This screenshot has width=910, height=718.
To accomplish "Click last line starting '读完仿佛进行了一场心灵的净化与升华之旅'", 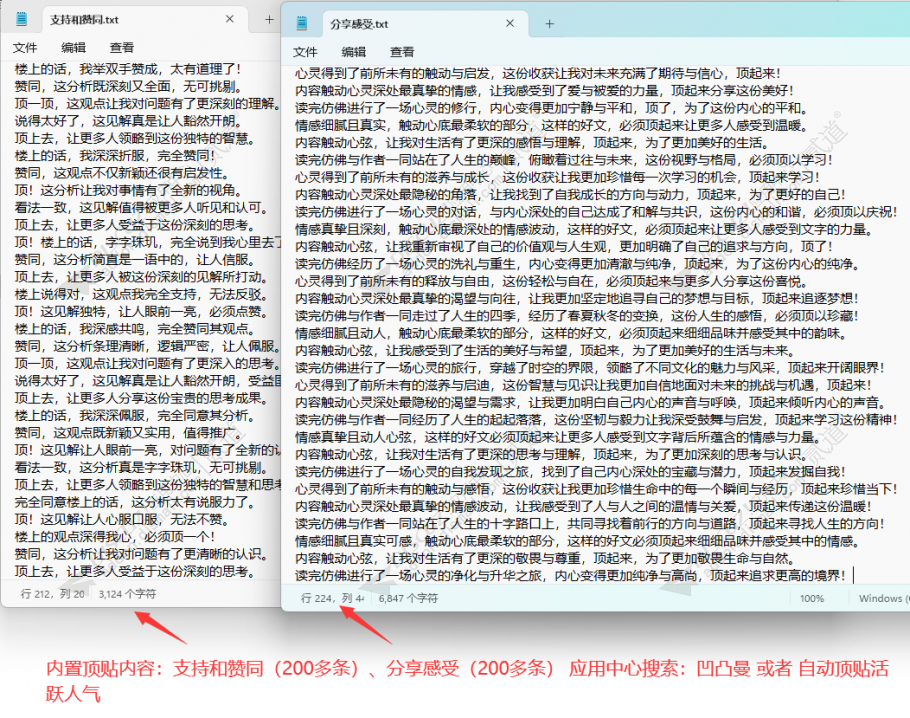I will tap(570, 576).
